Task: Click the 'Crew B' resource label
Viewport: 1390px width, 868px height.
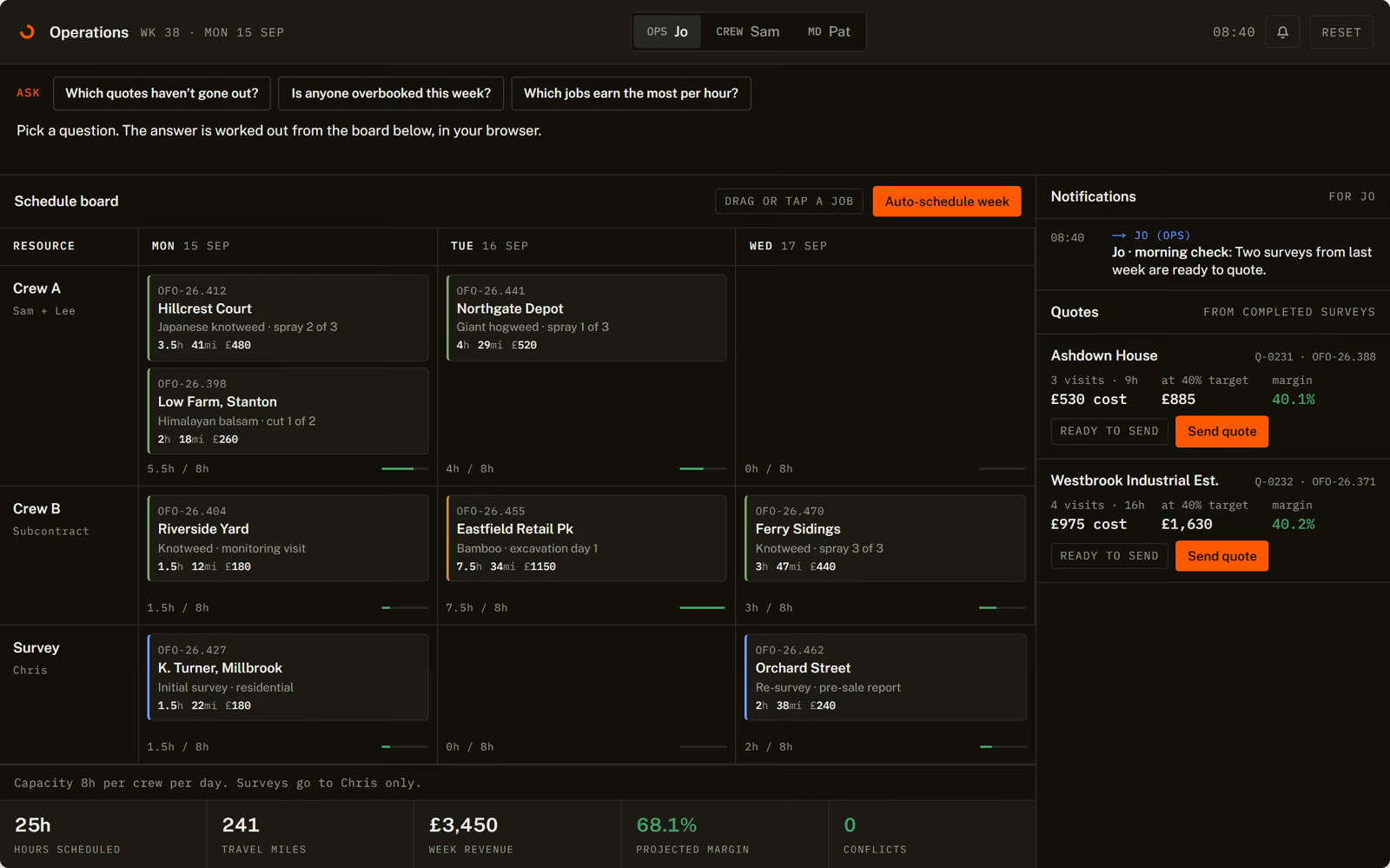Action: pos(36,509)
